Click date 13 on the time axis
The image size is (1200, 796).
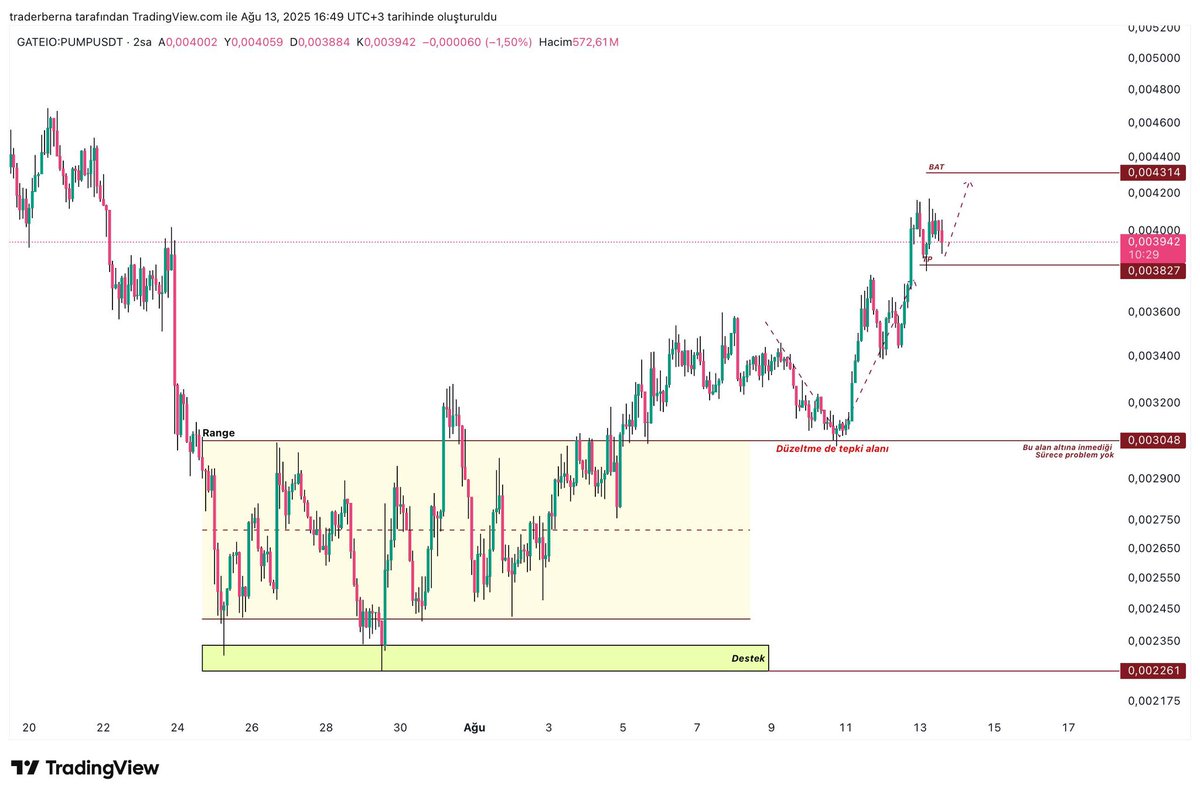click(x=920, y=728)
